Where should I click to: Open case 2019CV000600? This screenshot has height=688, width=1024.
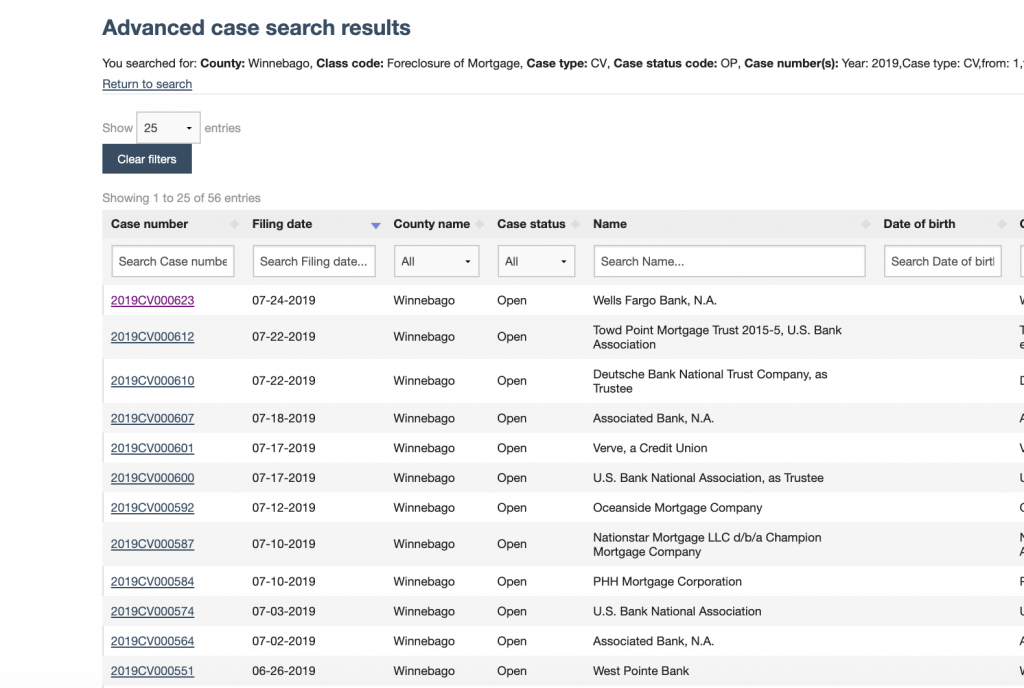click(x=152, y=478)
